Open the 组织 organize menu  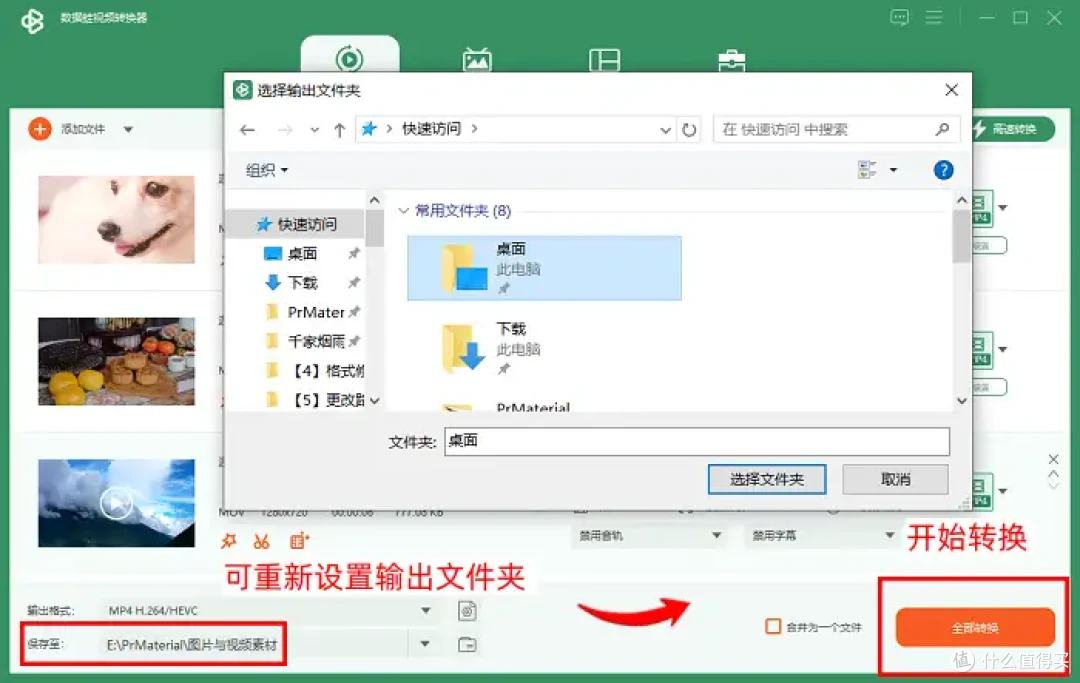(267, 170)
